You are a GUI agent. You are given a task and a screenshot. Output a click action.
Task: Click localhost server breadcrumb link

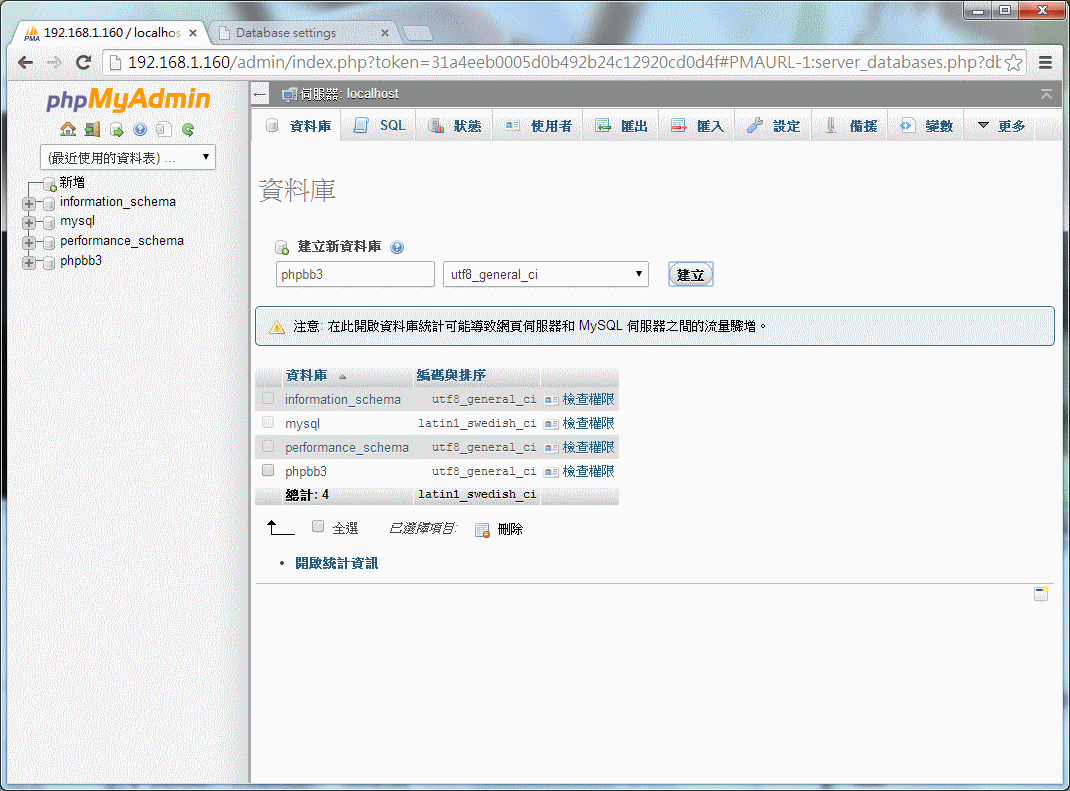373,94
